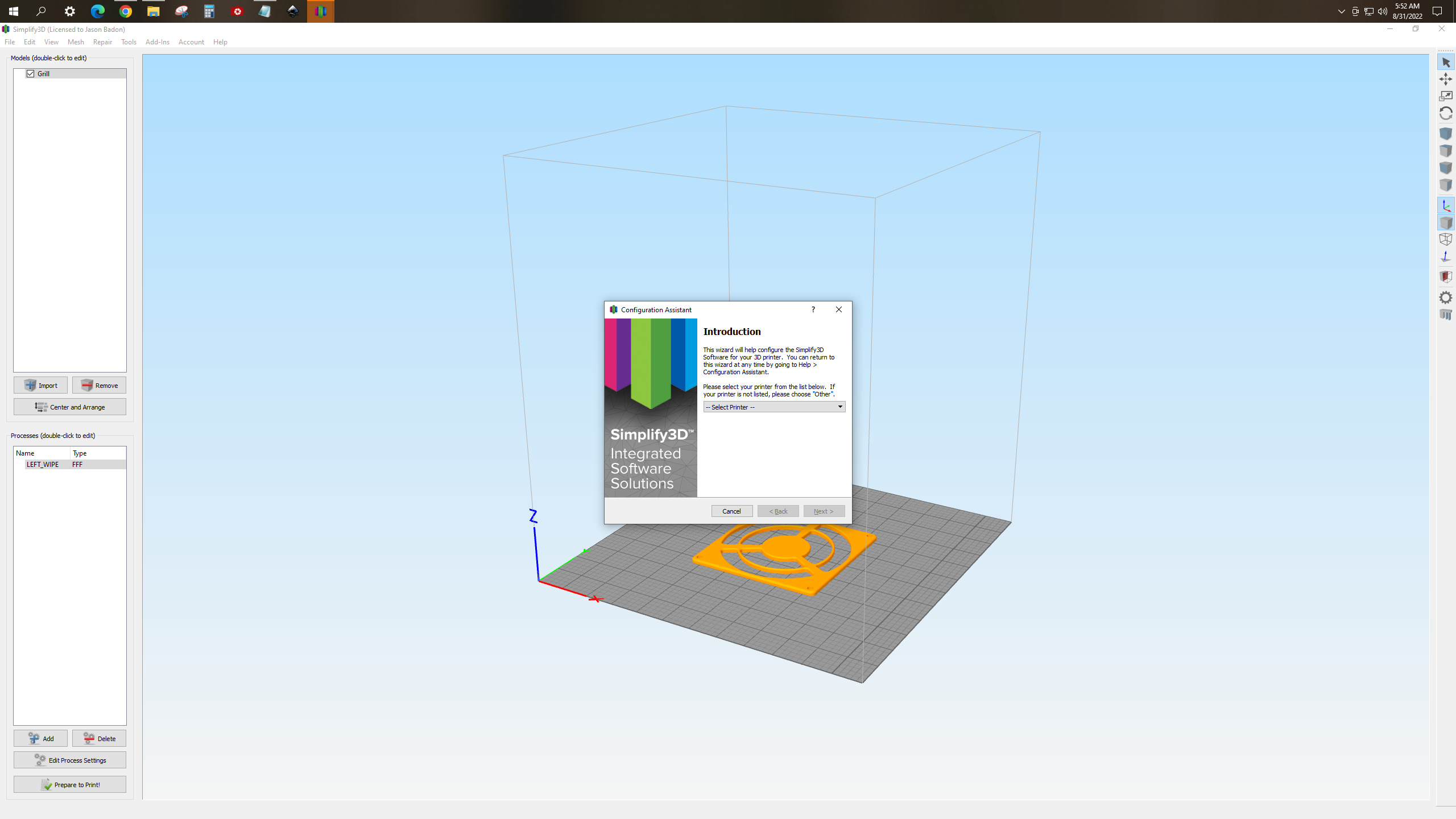Screen dimensions: 1456x819
Task: Toggle the coordinate axes display icon
Action: (1446, 205)
